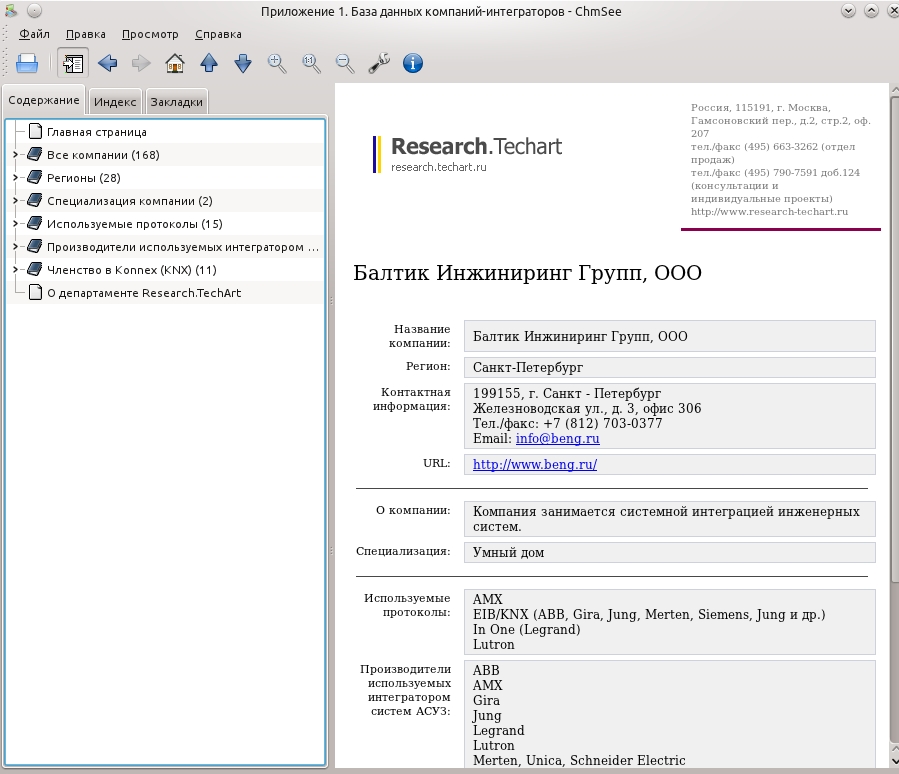This screenshot has width=899, height=774.
Task: Select Регионы (28) tree item
Action: point(84,178)
